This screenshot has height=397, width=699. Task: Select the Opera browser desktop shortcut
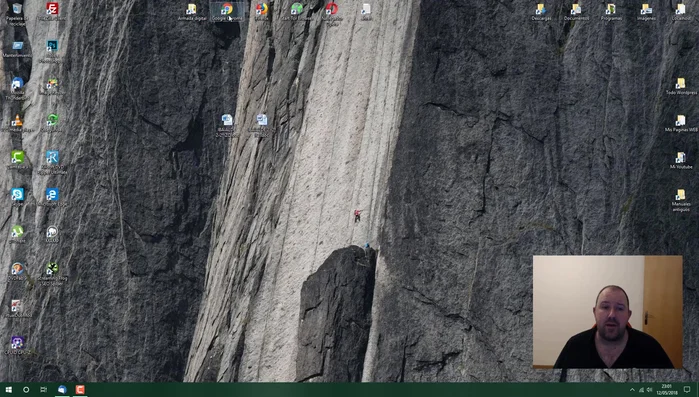pyautogui.click(x=332, y=13)
